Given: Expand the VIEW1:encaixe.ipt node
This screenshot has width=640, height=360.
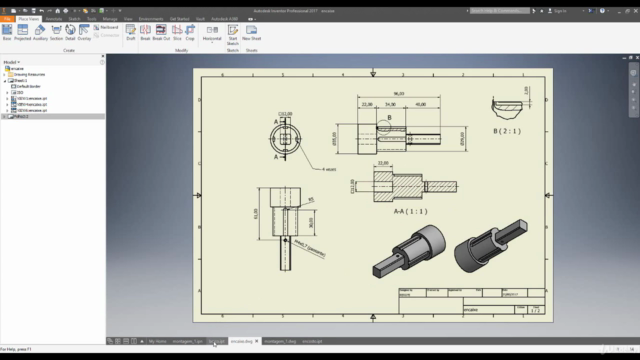Looking at the screenshot, I should coord(7,98).
